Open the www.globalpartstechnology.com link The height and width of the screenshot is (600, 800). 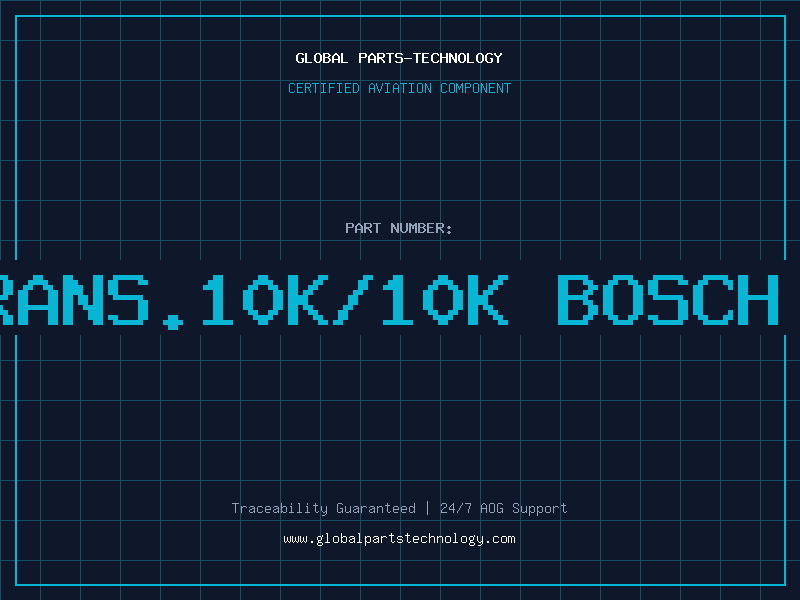(399, 539)
